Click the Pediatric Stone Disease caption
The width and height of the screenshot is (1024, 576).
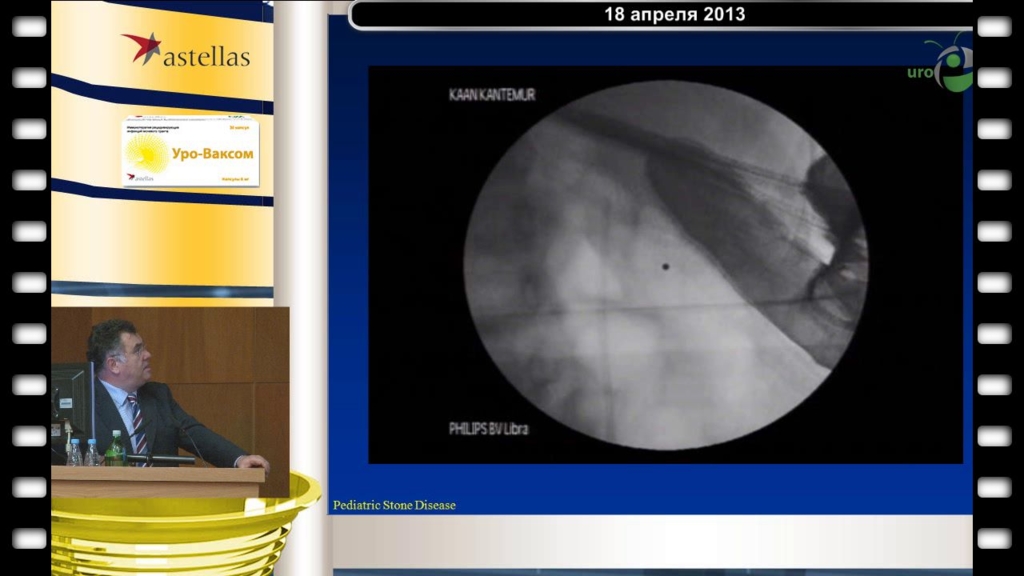click(394, 505)
